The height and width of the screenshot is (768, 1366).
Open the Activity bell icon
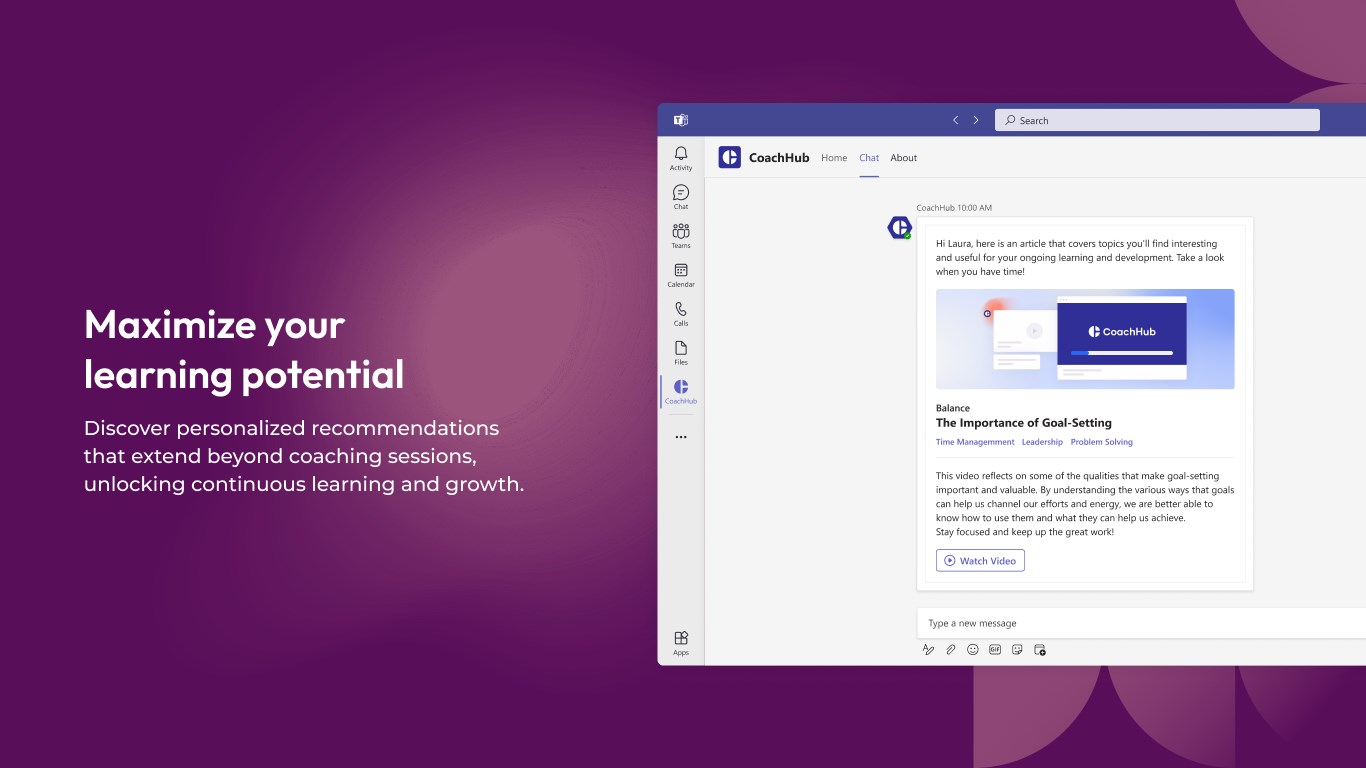pos(681,158)
